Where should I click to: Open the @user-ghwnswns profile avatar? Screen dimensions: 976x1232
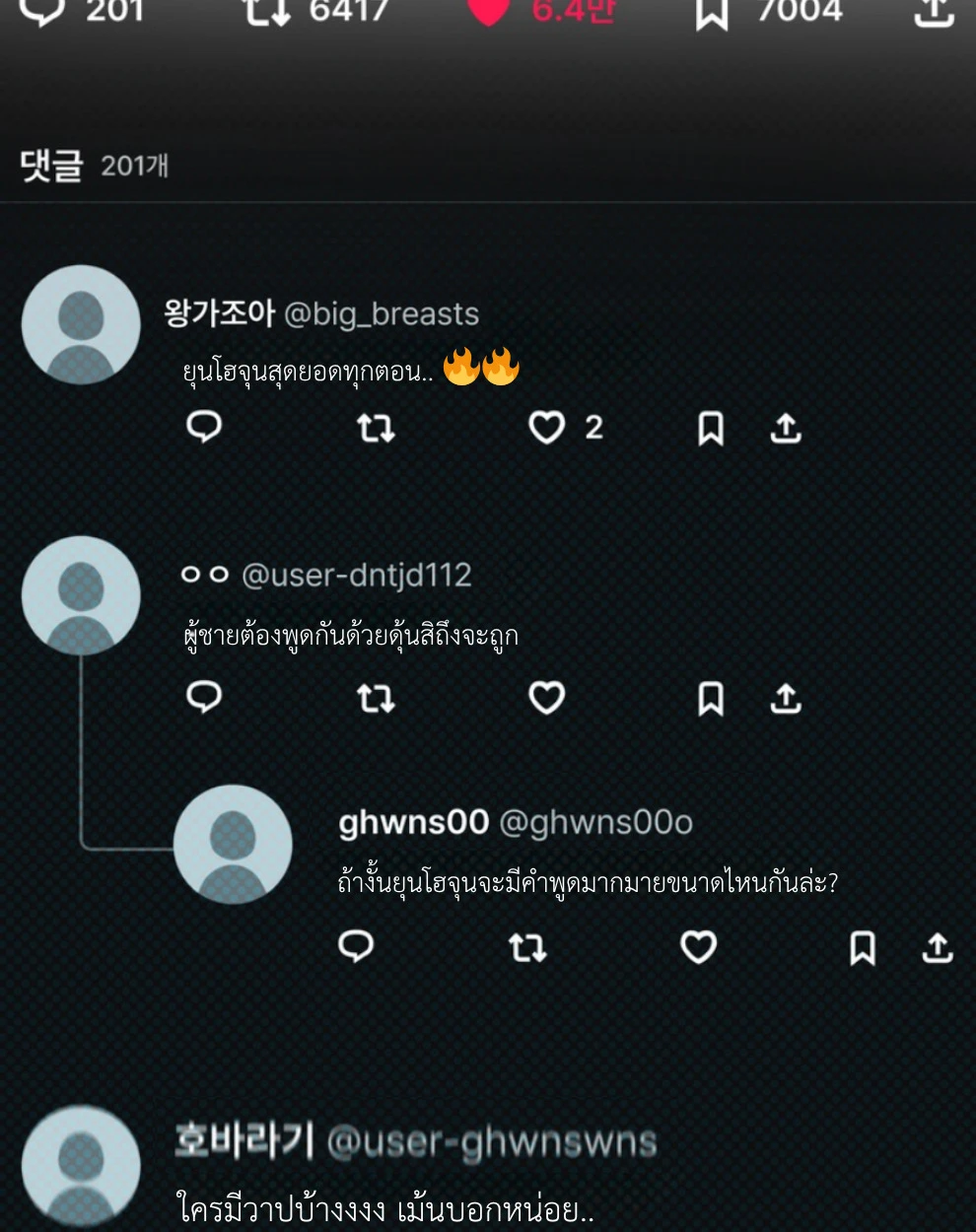[81, 1166]
